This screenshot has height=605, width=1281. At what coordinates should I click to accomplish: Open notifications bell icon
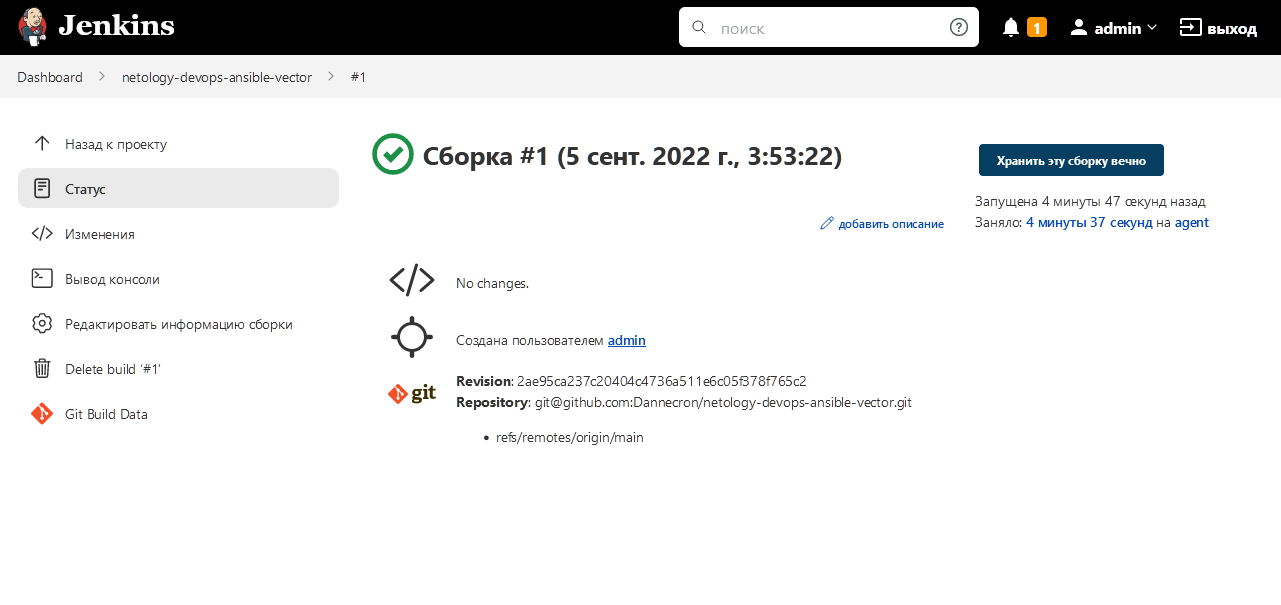1011,28
